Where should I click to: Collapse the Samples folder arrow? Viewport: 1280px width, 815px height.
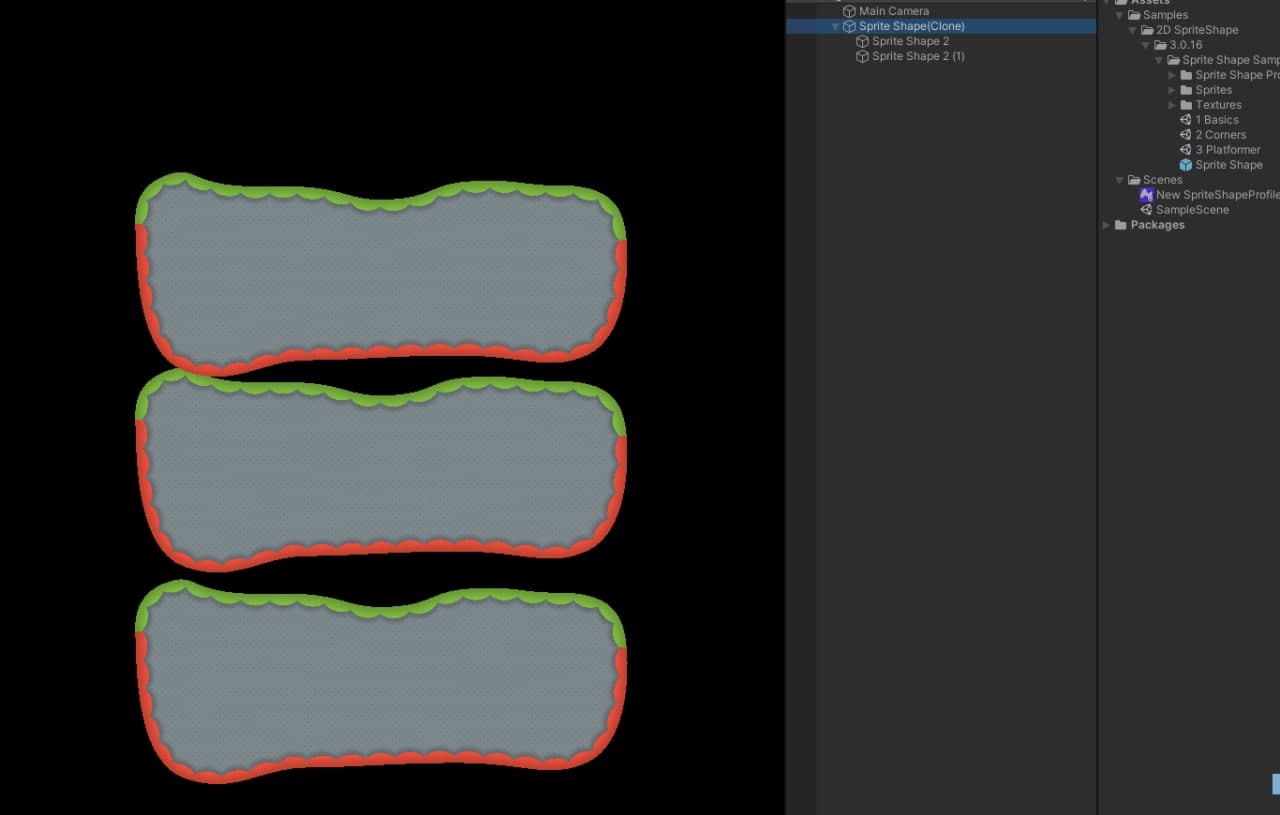pos(1120,15)
